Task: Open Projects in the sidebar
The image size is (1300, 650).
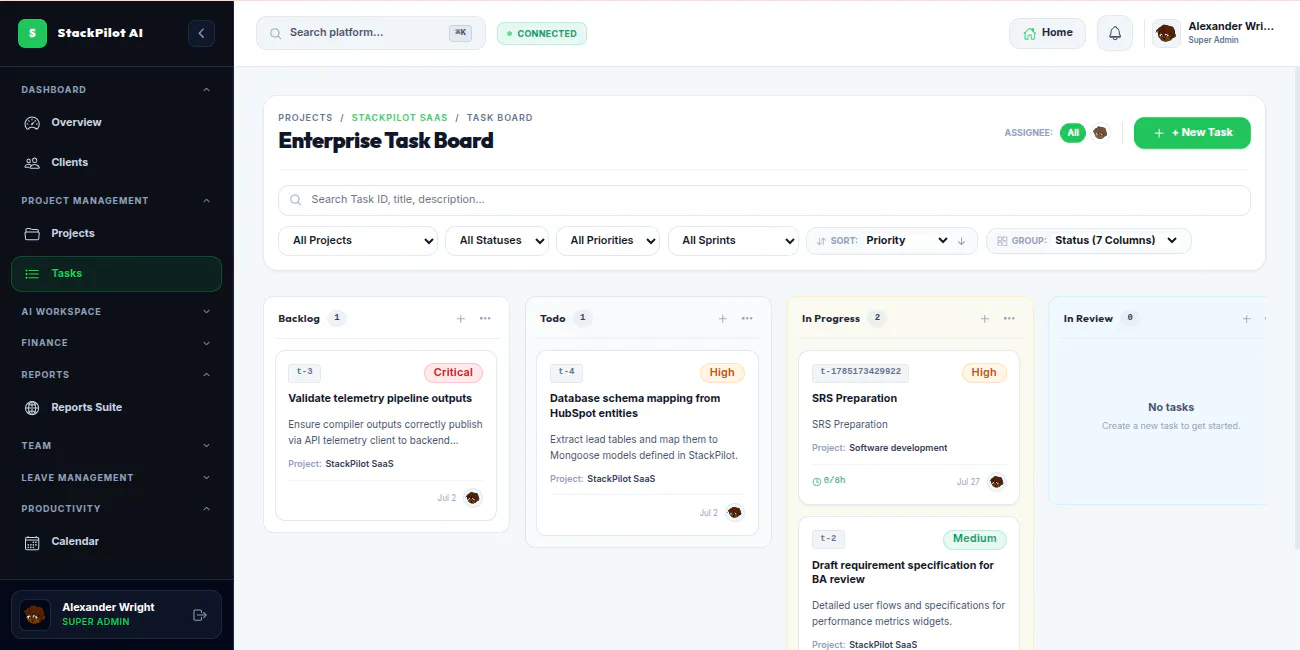Action: 117,234
